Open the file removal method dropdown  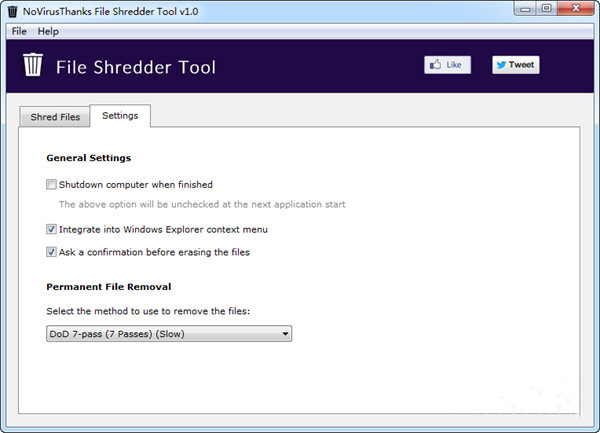pyautogui.click(x=169, y=334)
